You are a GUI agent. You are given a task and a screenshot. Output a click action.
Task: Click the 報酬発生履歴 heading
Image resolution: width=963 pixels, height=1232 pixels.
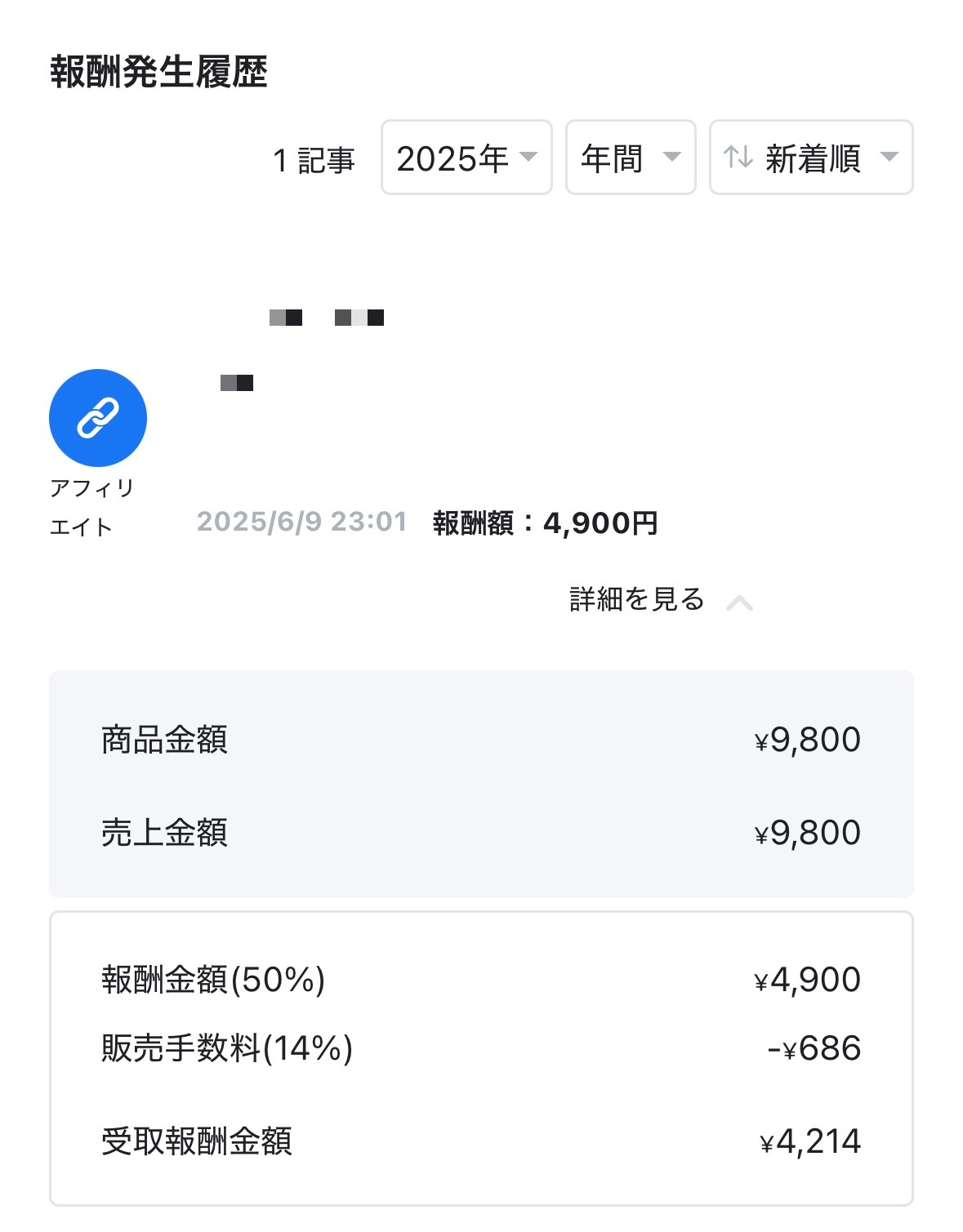point(158,72)
